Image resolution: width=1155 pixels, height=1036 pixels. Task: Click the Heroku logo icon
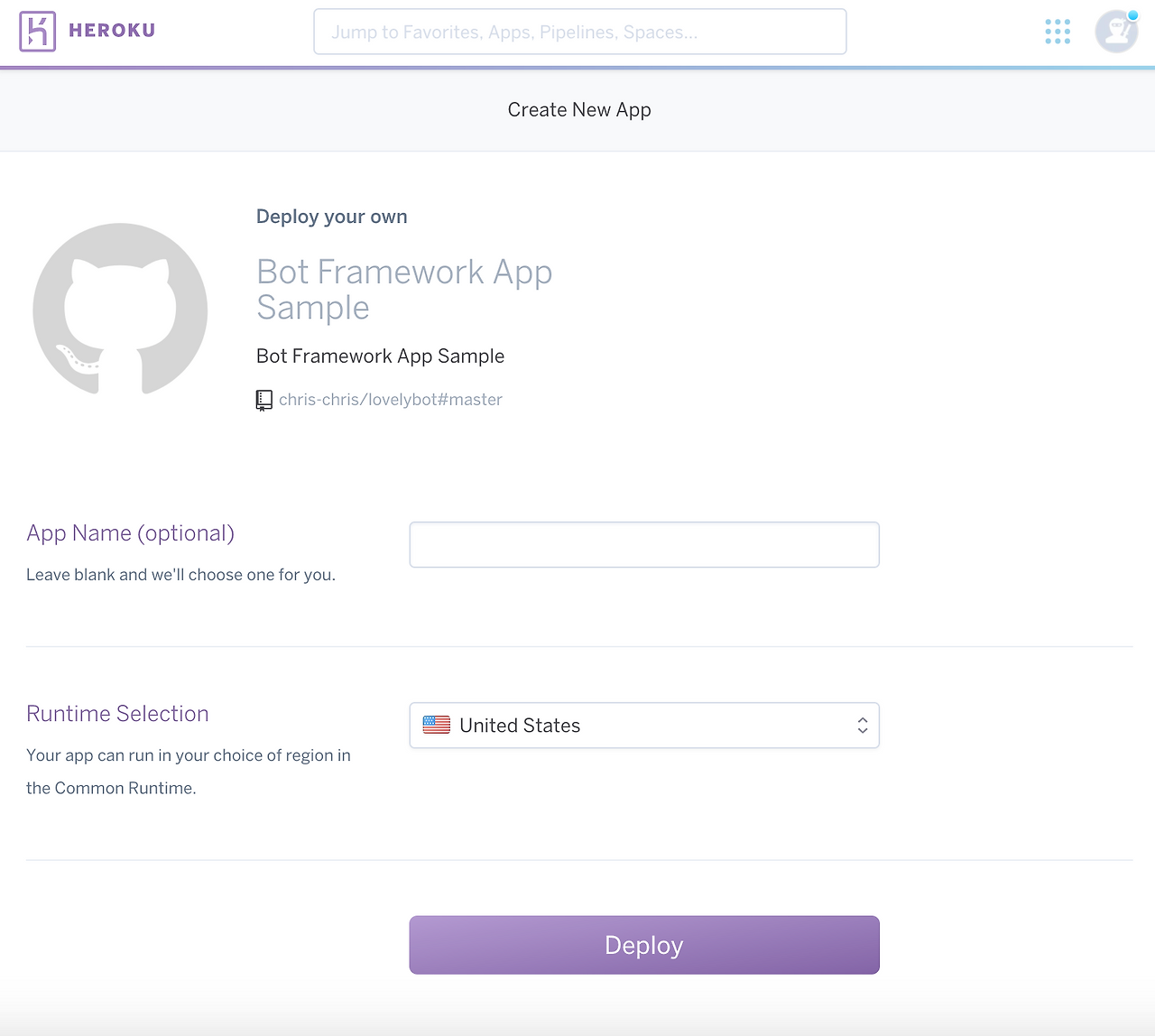37,31
